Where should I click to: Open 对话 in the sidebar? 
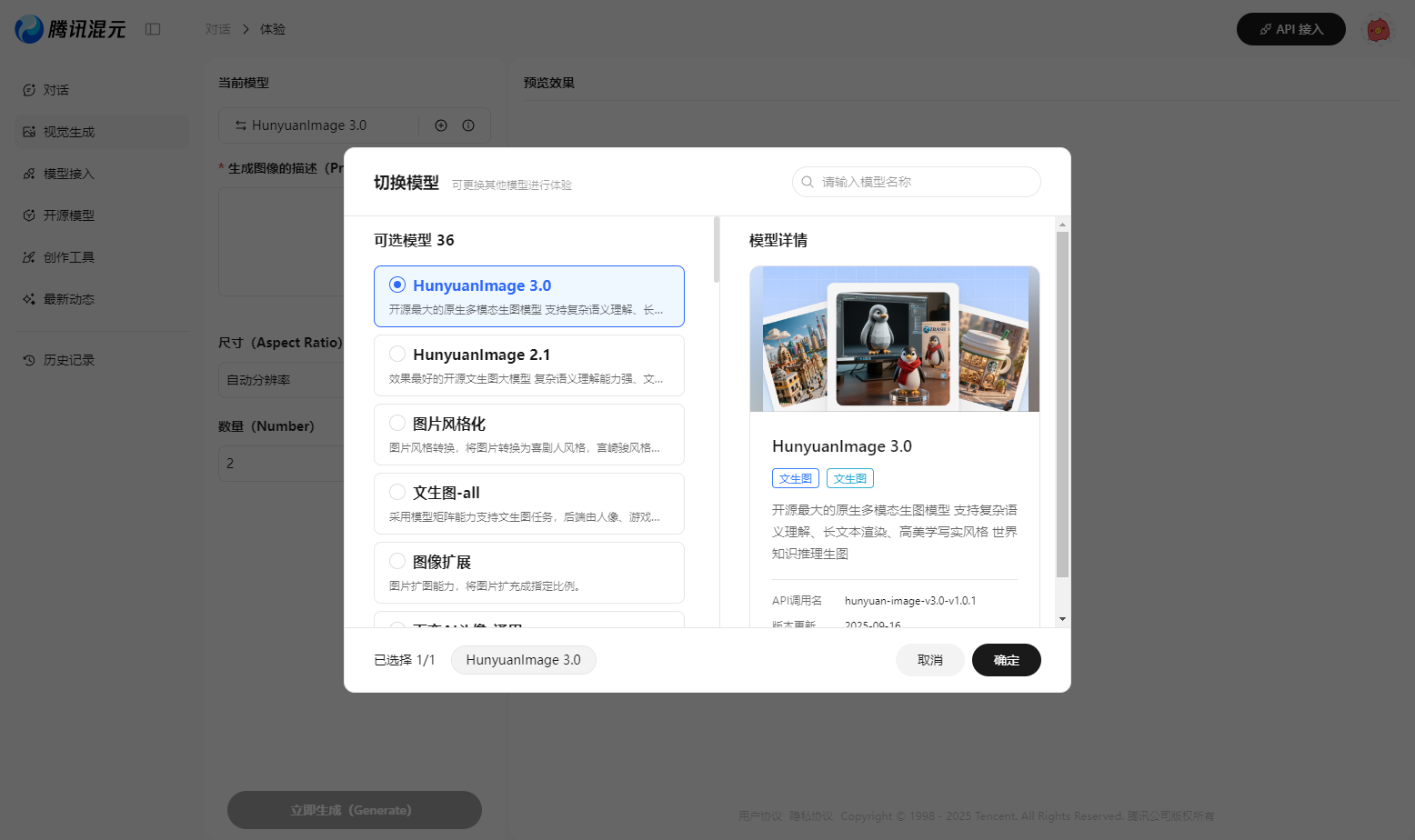tap(102, 90)
